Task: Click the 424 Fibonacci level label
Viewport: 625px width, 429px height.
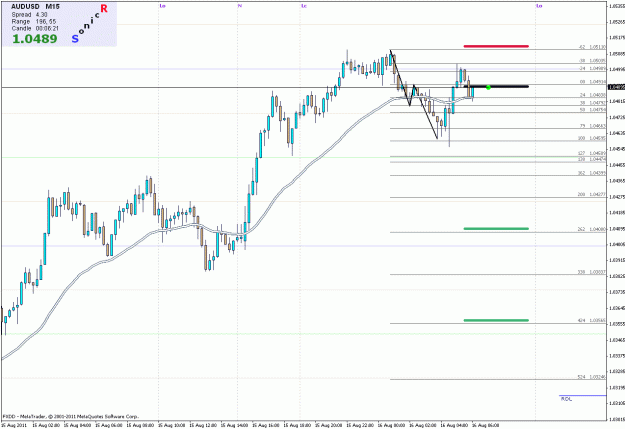Action: [x=592, y=321]
